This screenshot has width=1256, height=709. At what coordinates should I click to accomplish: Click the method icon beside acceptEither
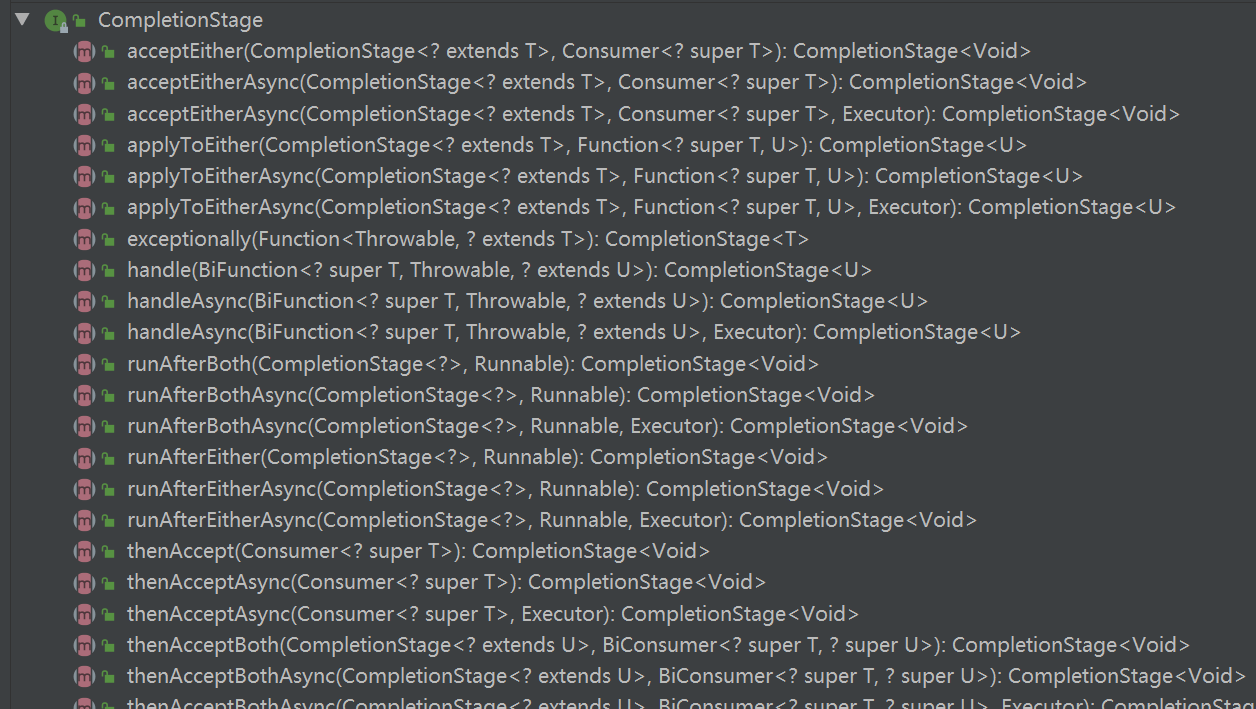(83, 51)
